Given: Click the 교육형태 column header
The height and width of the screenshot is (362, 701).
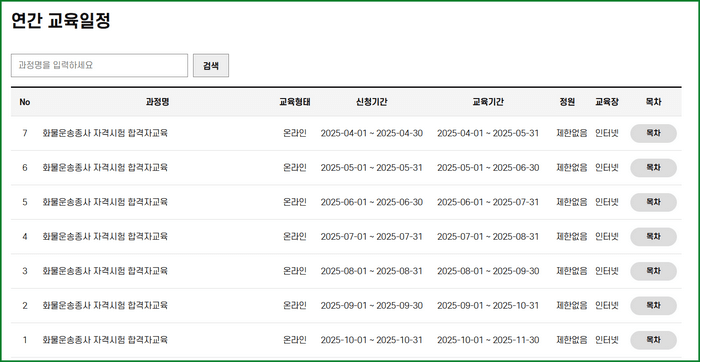Looking at the screenshot, I should (x=295, y=102).
